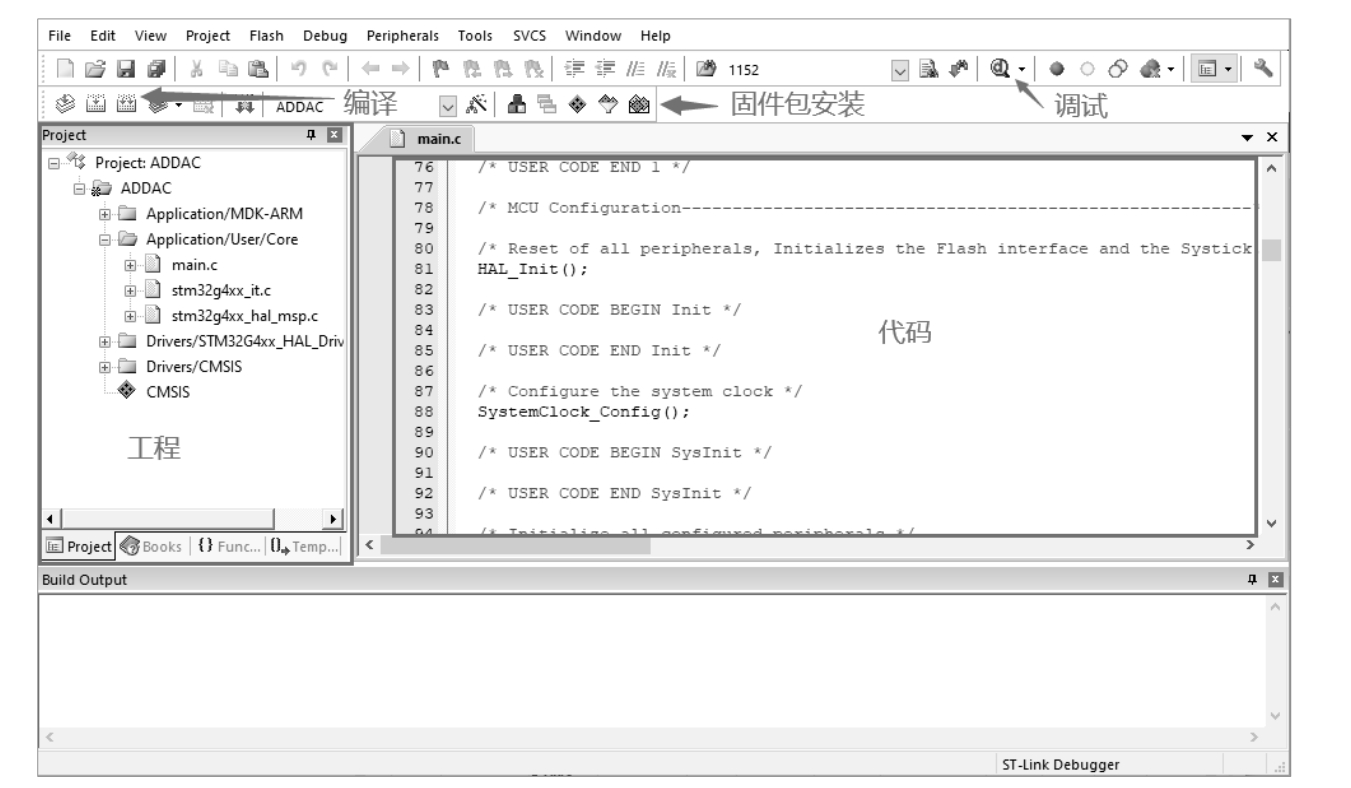This screenshot has width=1351, height=788.
Task: Go to the previous bookmark
Action: point(472,69)
